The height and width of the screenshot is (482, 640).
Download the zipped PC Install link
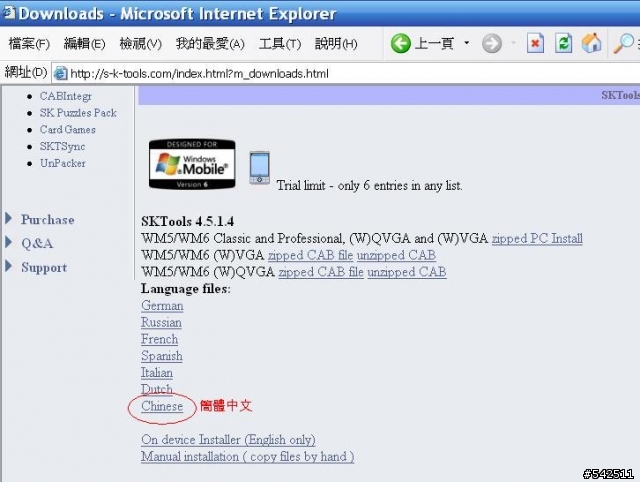(537, 238)
